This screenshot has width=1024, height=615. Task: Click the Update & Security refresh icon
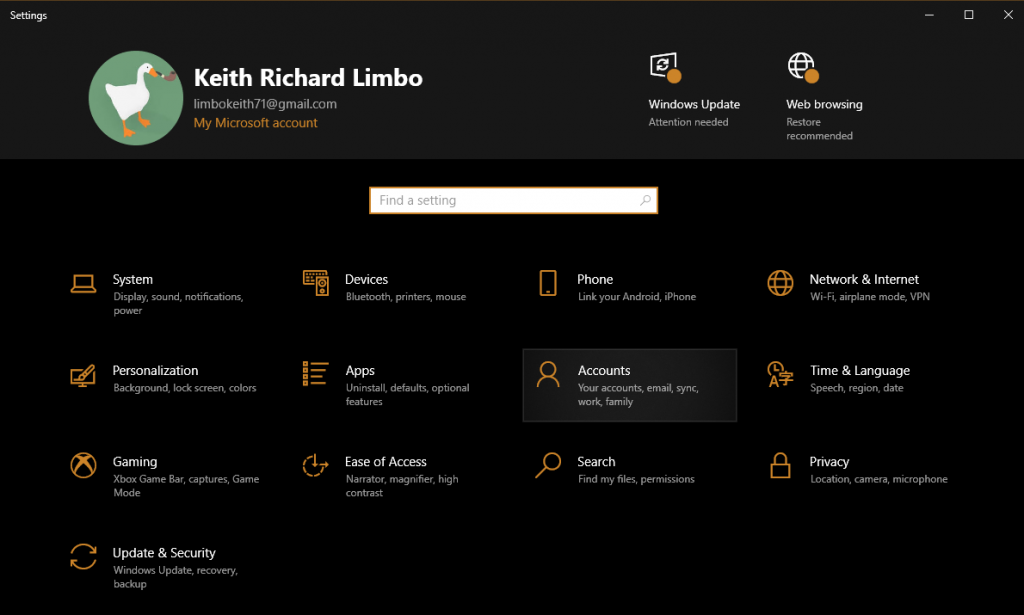(x=84, y=557)
